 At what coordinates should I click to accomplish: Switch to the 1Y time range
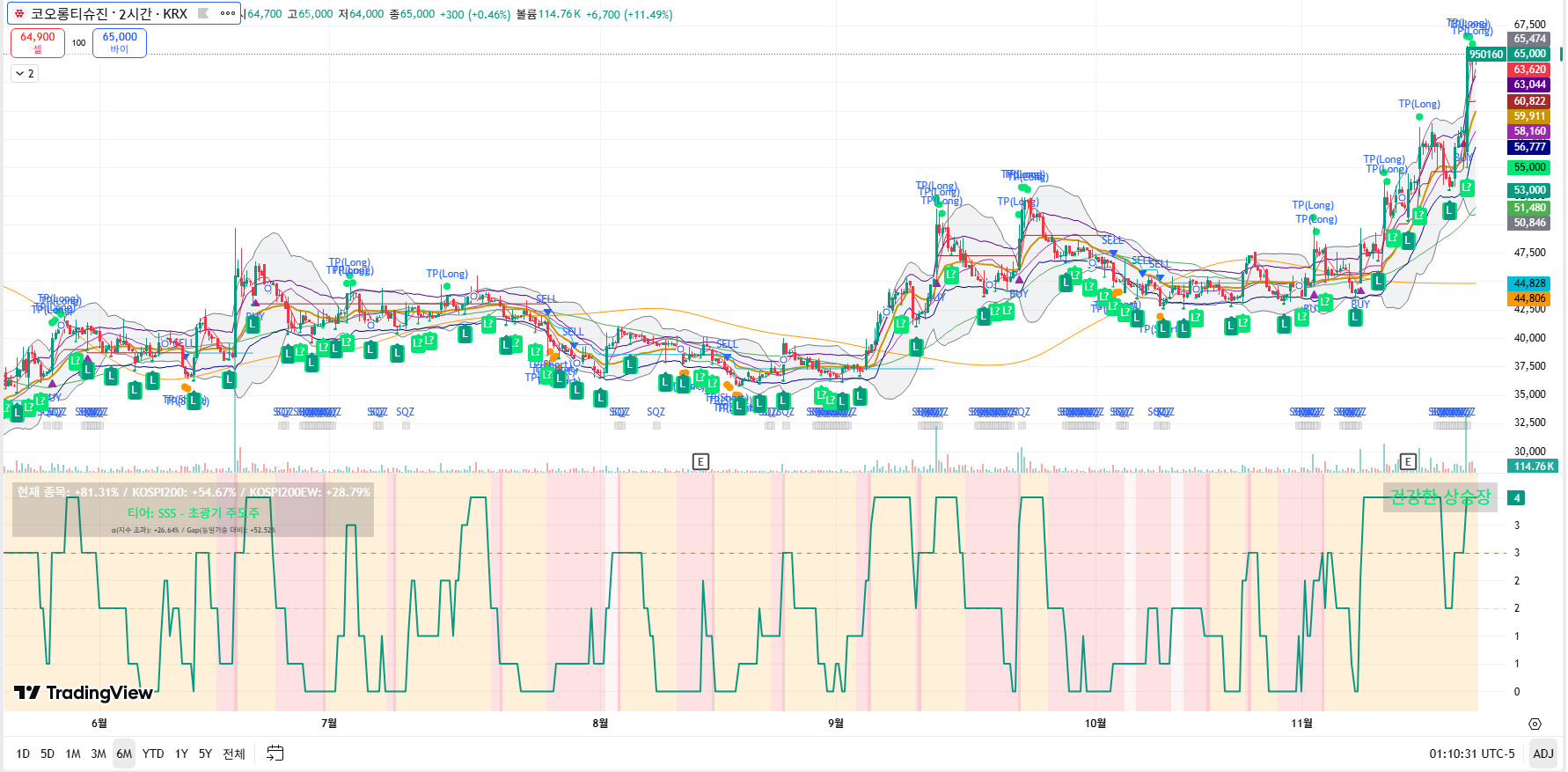click(x=181, y=754)
